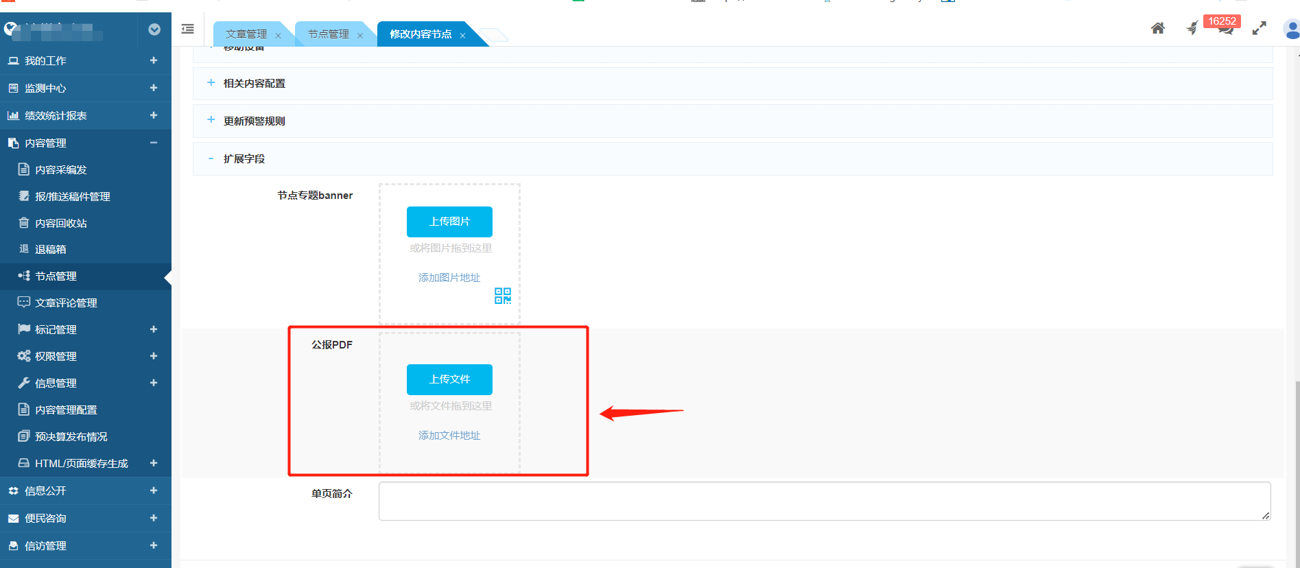The height and width of the screenshot is (568, 1300).
Task: Select the 修改内容节点 tab
Action: tap(421, 34)
